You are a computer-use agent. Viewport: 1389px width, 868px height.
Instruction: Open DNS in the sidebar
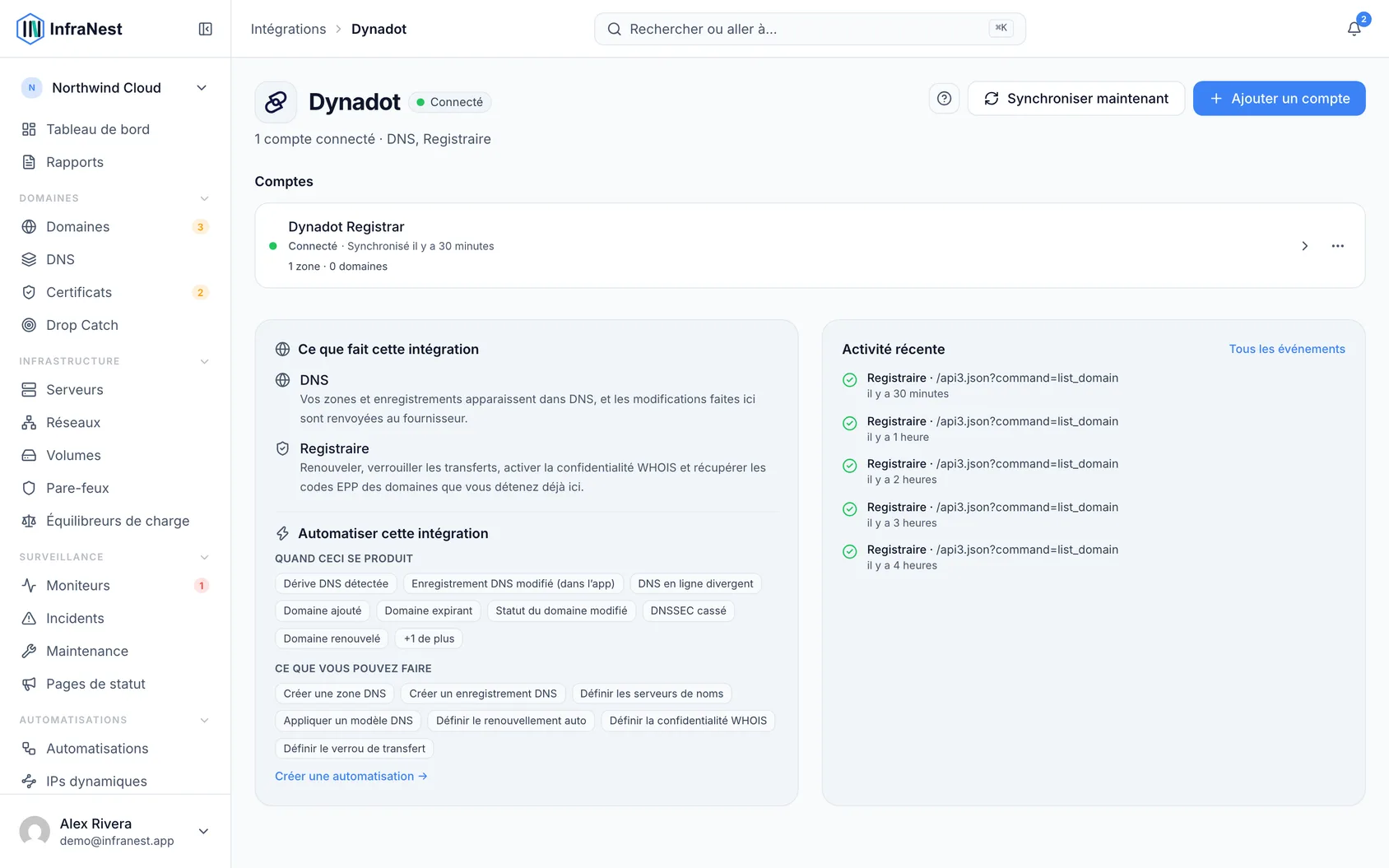115,259
